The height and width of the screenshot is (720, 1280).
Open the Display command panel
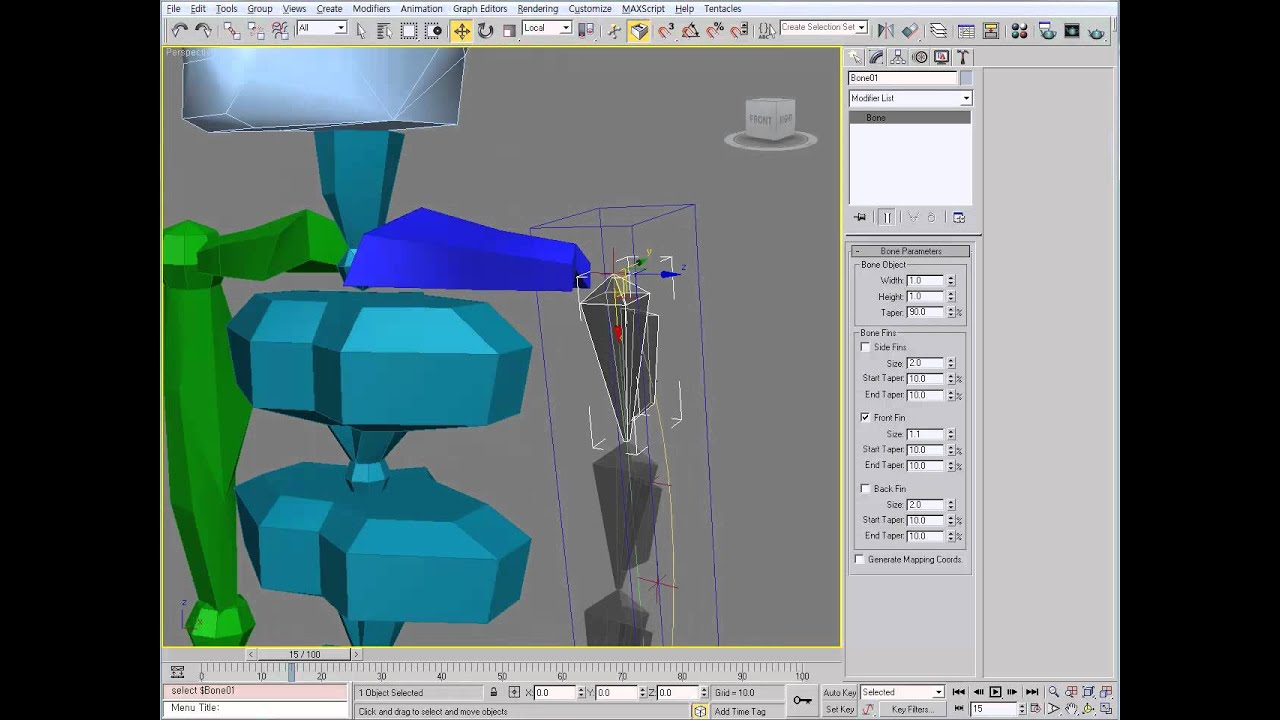click(942, 57)
